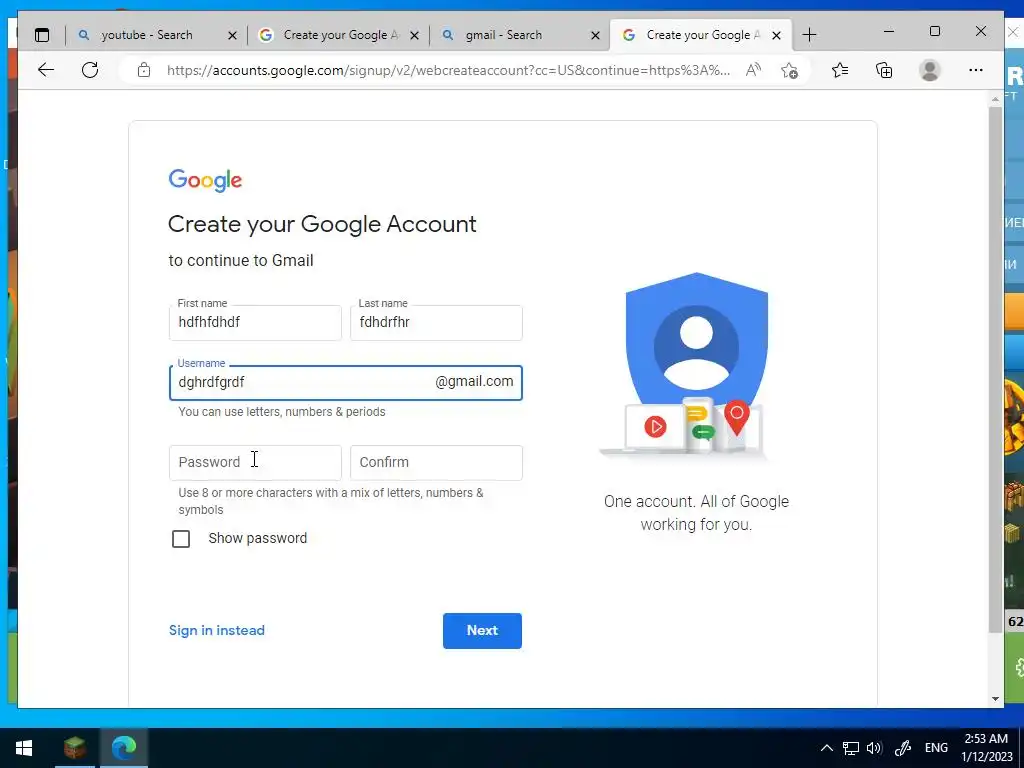Click the page scroll up arrow

(995, 99)
